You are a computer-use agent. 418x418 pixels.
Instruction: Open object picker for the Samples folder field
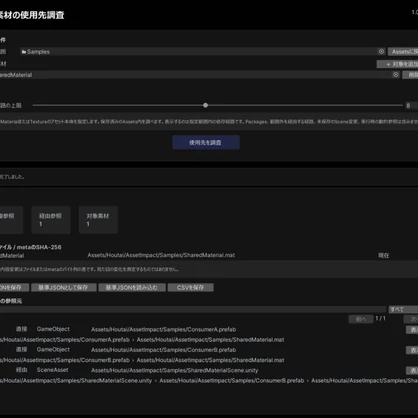click(381, 51)
